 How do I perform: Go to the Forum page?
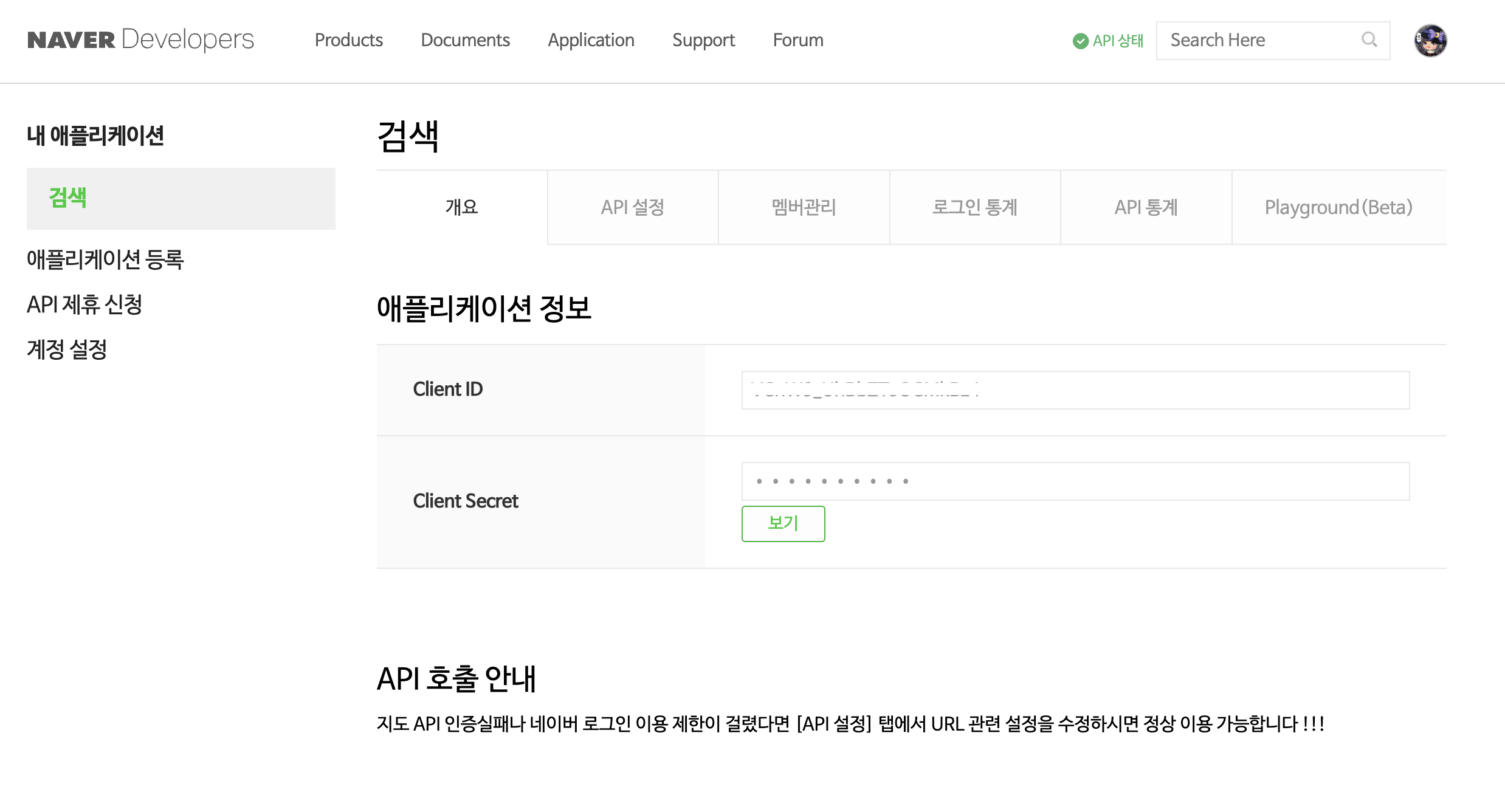[x=798, y=40]
